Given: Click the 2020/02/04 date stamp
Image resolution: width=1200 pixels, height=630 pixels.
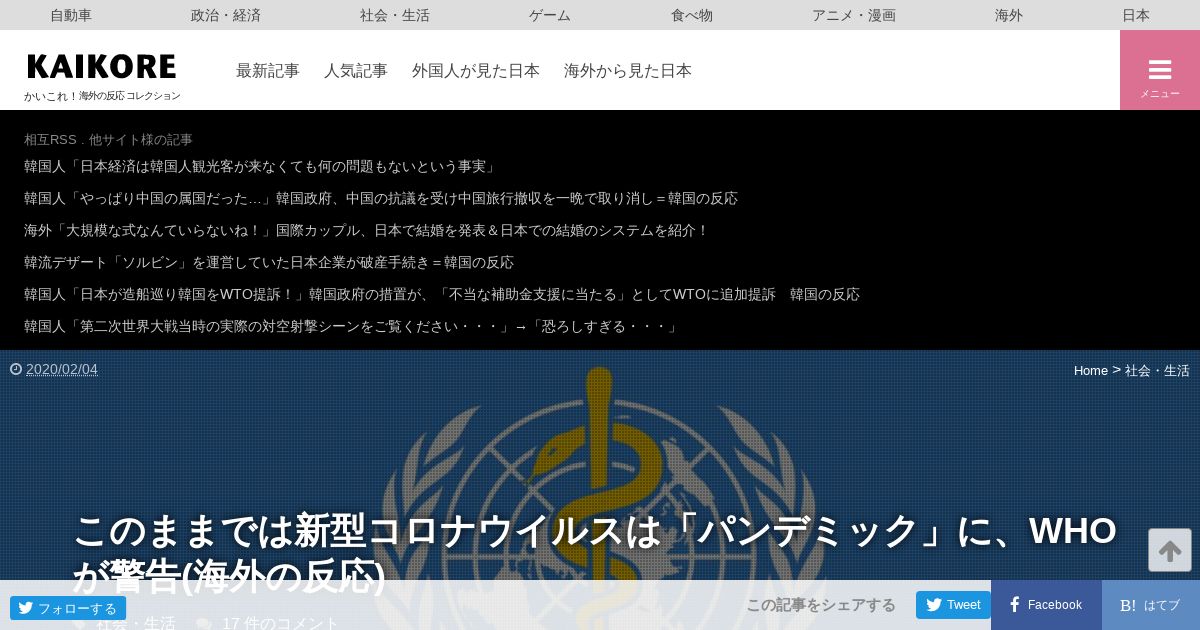Looking at the screenshot, I should click(62, 369).
